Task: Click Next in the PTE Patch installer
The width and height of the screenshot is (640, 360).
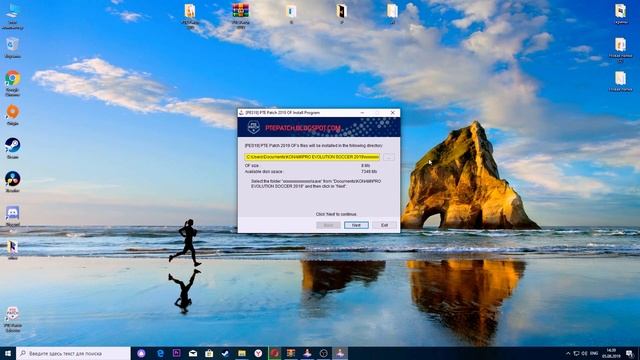Action: click(x=356, y=225)
